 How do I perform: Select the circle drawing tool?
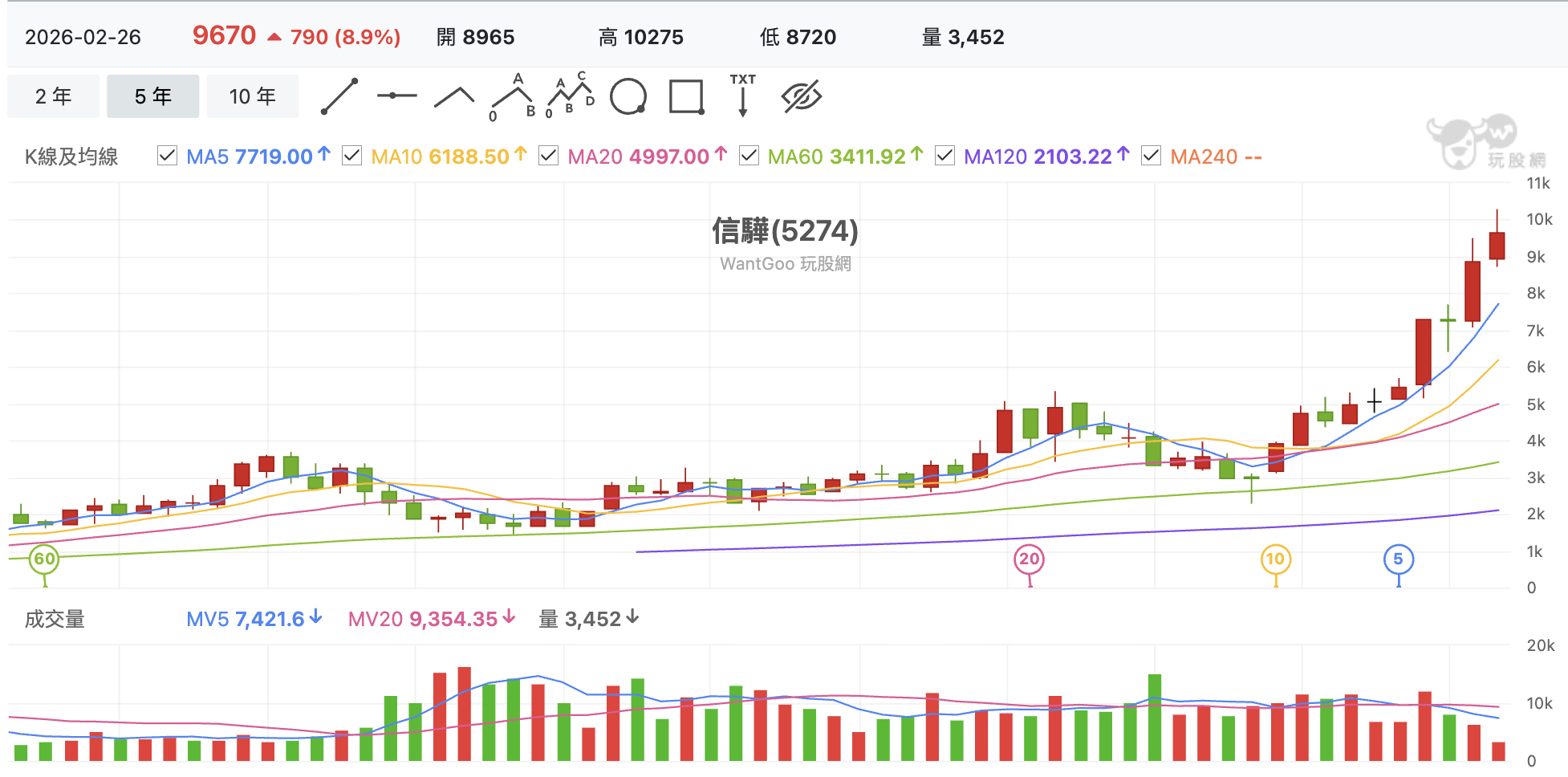coord(628,97)
